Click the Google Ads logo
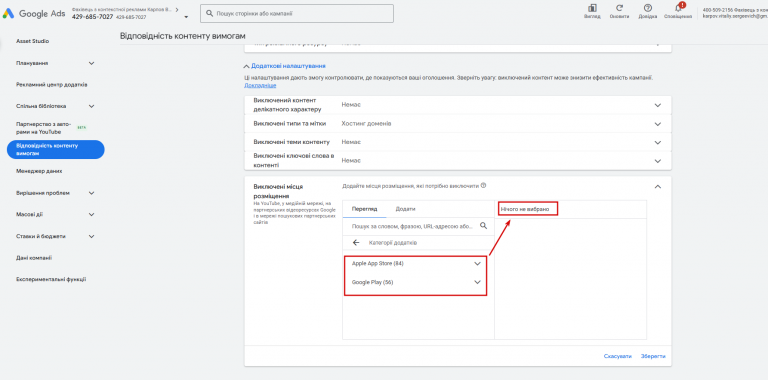Screen dimensions: 768x380 [x=33, y=14]
